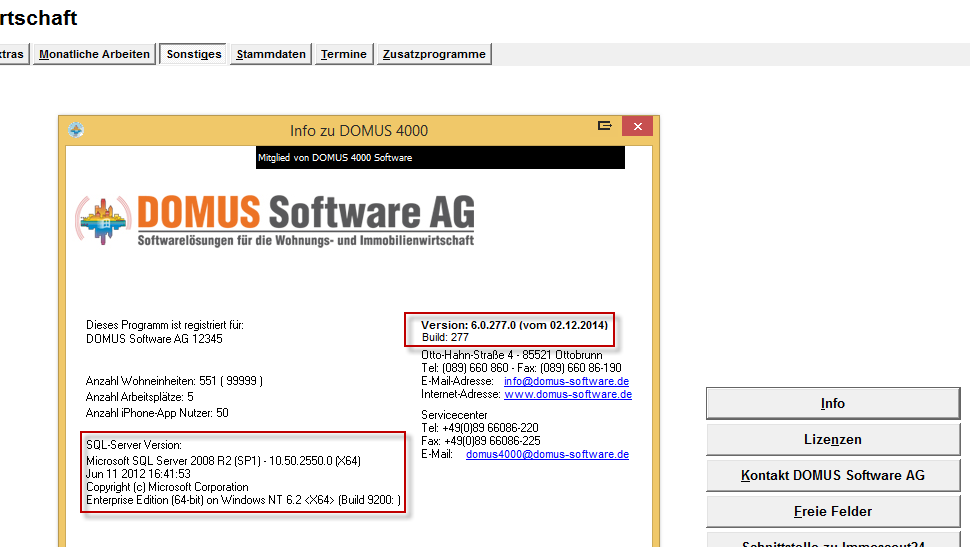Close the Info zu DOMUS 4000 dialog
This screenshot has width=970, height=547.
click(x=637, y=126)
